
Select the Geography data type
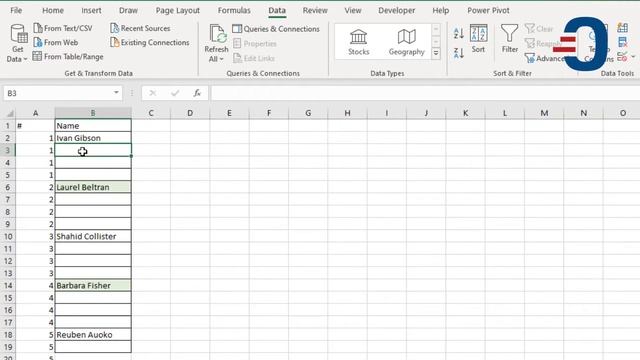pos(407,42)
